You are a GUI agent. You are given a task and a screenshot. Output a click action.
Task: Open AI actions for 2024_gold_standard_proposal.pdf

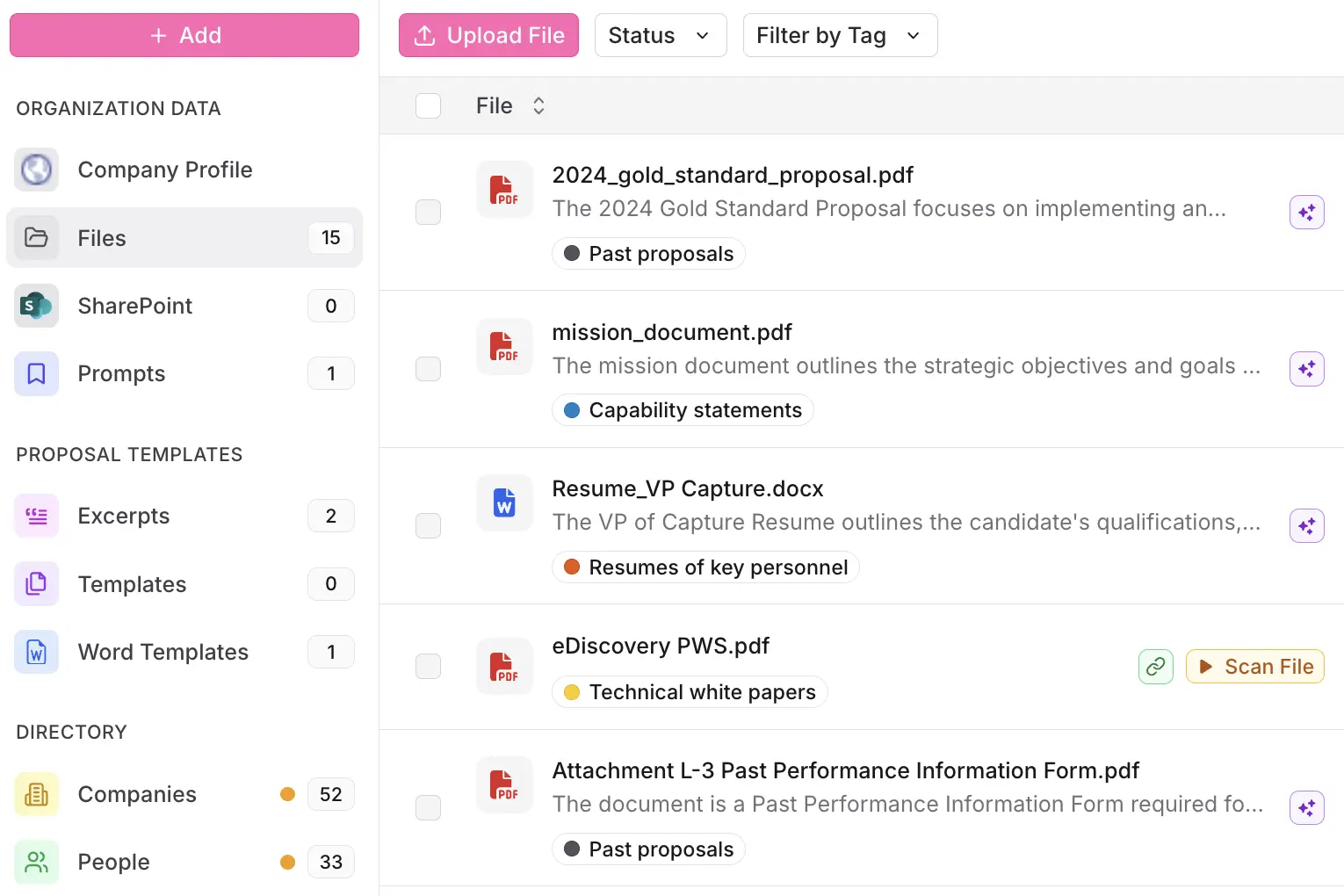pyautogui.click(x=1306, y=212)
